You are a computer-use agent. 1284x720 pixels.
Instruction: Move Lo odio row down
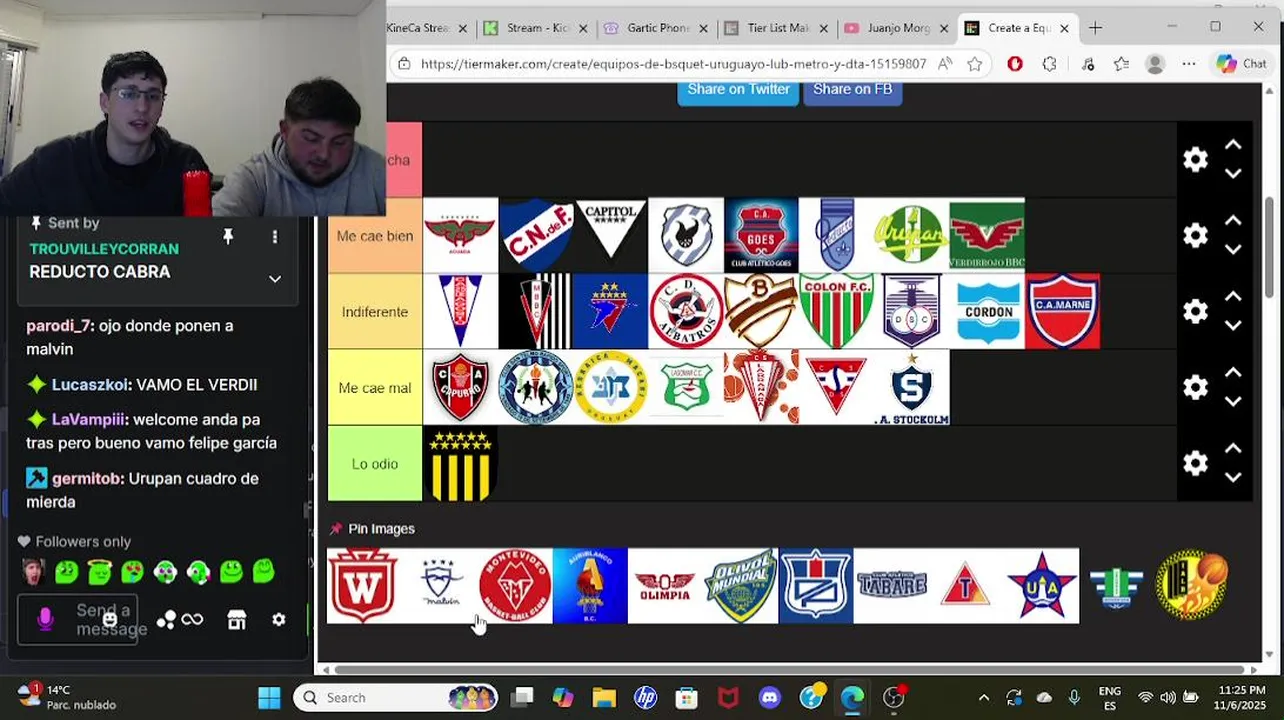coord(1233,478)
